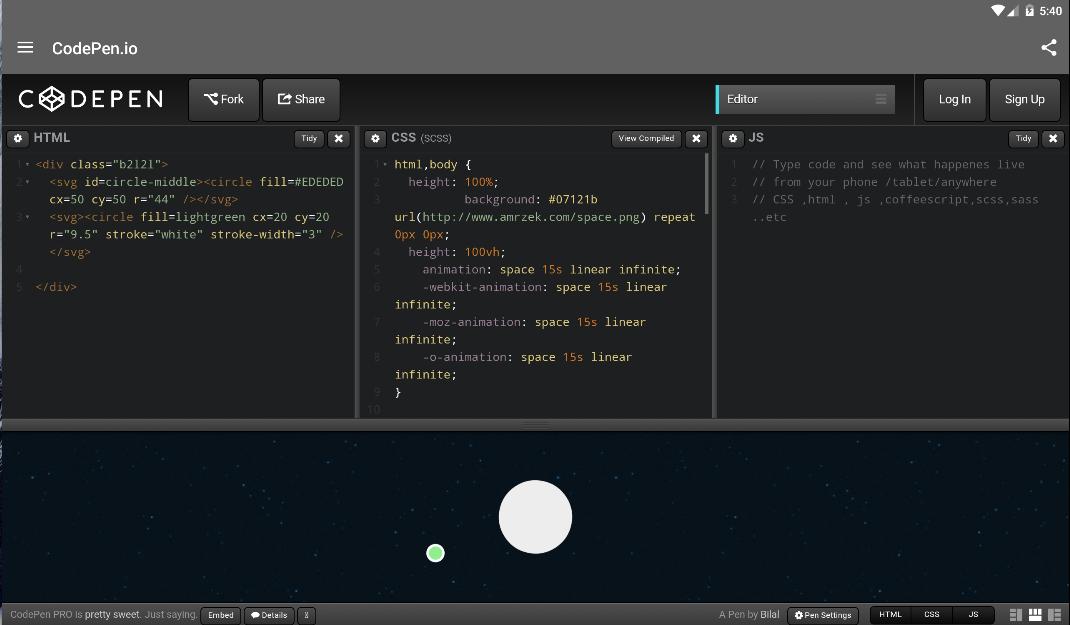Tidy the JS code

click(x=1023, y=139)
